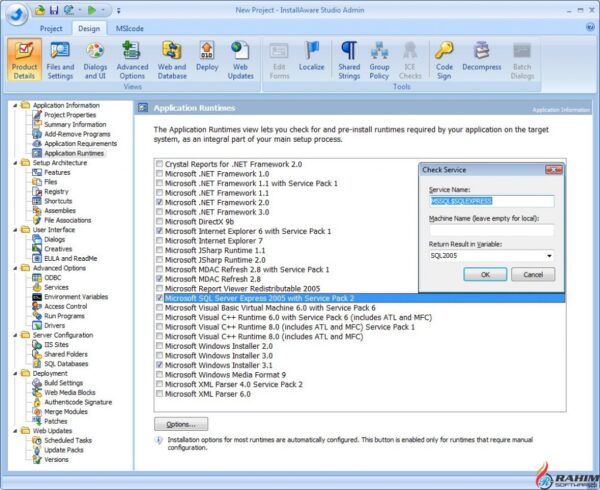The height and width of the screenshot is (490, 600).
Task: Collapse the Advanced Options tree node
Action: (15, 268)
